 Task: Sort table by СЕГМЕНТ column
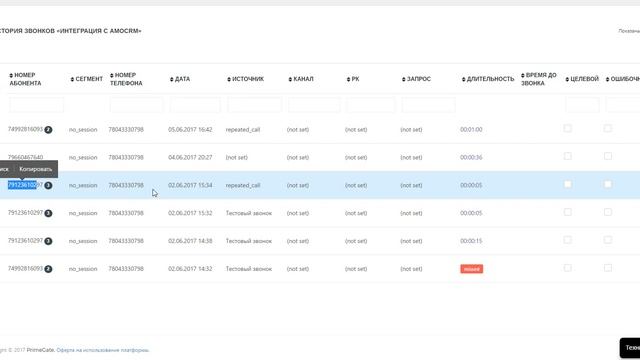tap(87, 79)
